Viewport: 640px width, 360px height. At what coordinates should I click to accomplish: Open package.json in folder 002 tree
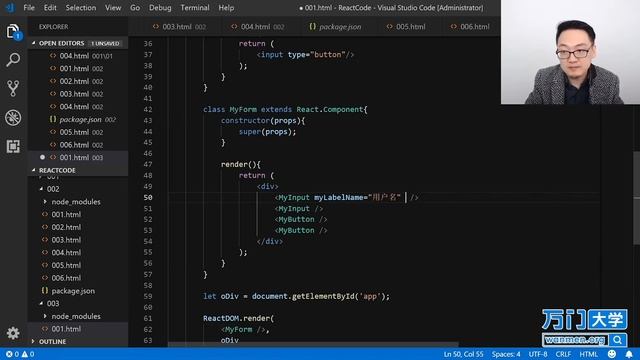[78, 291]
